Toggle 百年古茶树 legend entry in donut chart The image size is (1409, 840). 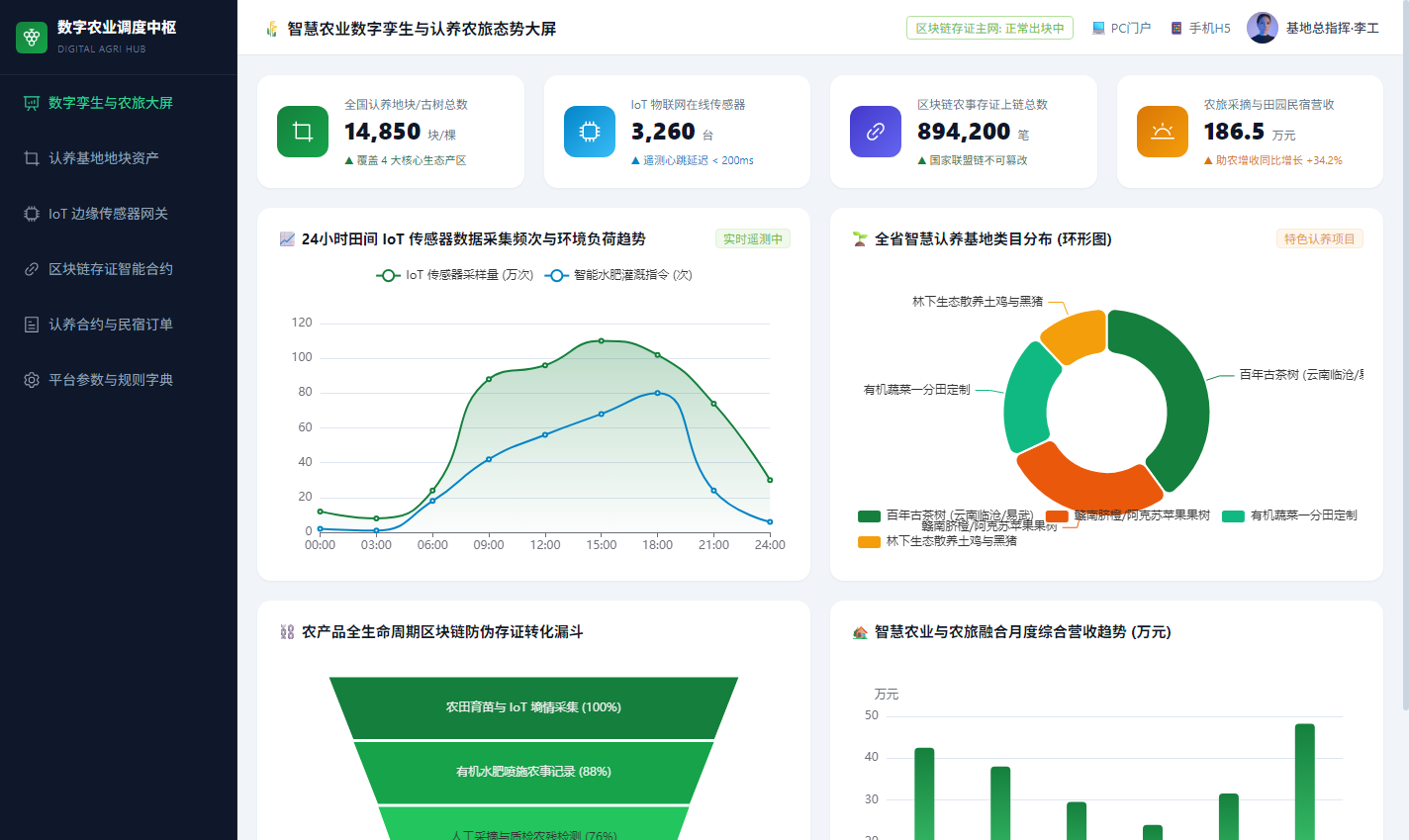pos(945,515)
